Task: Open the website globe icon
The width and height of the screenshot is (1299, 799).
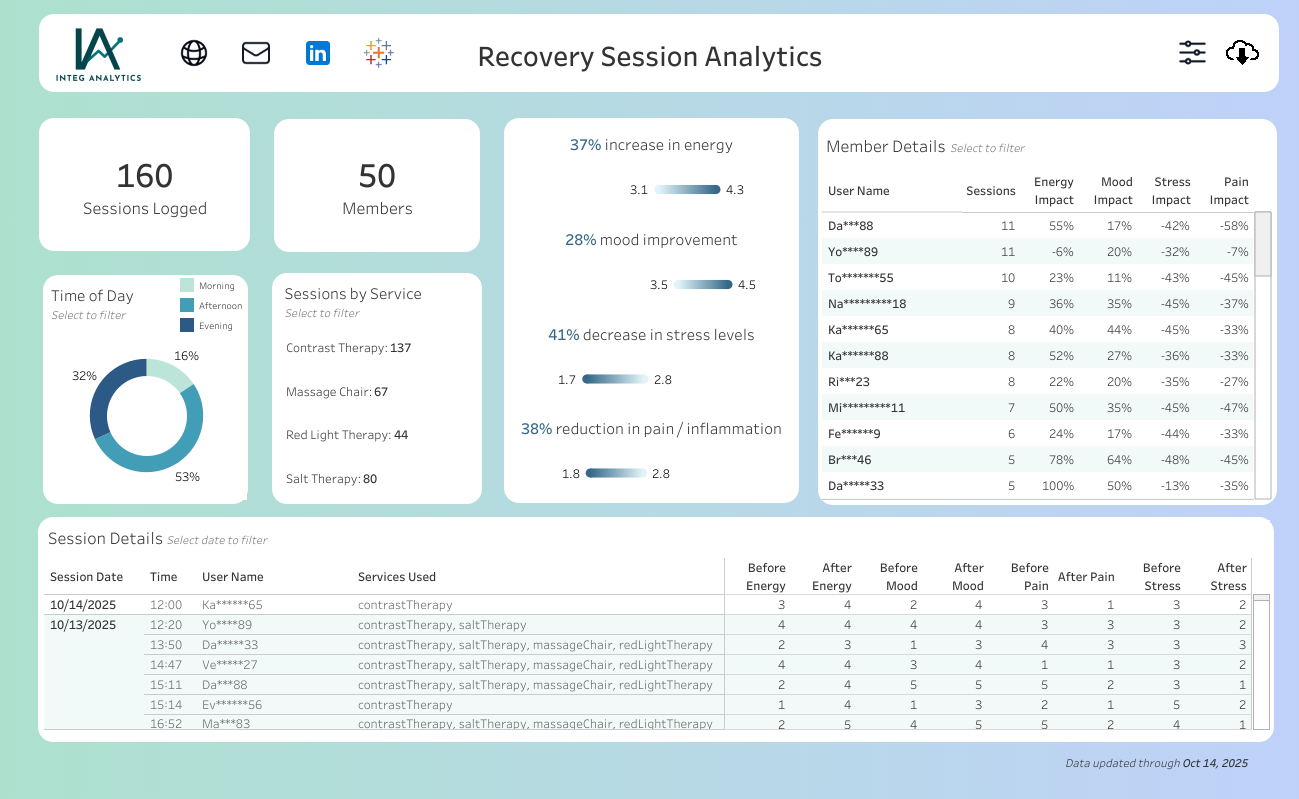Action: pyautogui.click(x=193, y=52)
